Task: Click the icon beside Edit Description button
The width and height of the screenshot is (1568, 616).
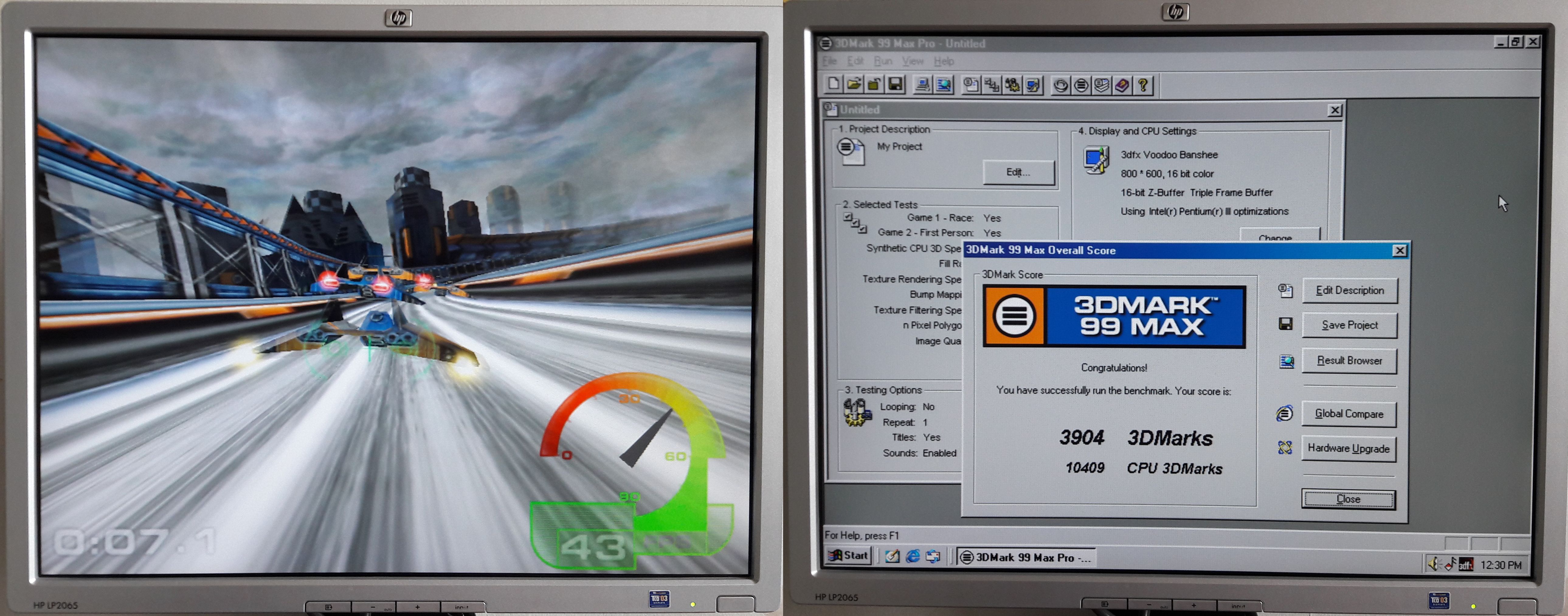Action: 1285,290
